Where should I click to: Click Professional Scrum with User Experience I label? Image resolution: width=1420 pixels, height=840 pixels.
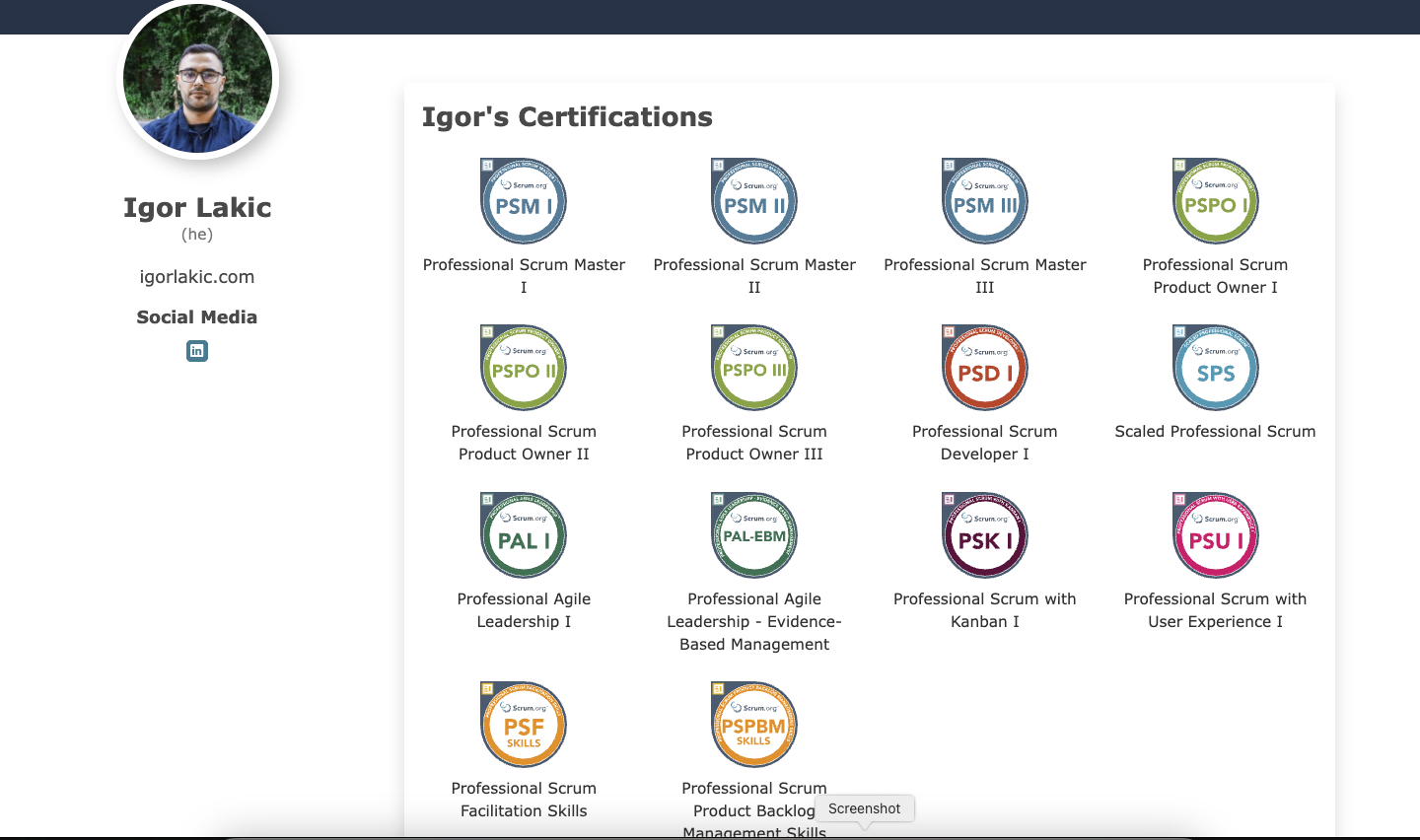[x=1216, y=610]
